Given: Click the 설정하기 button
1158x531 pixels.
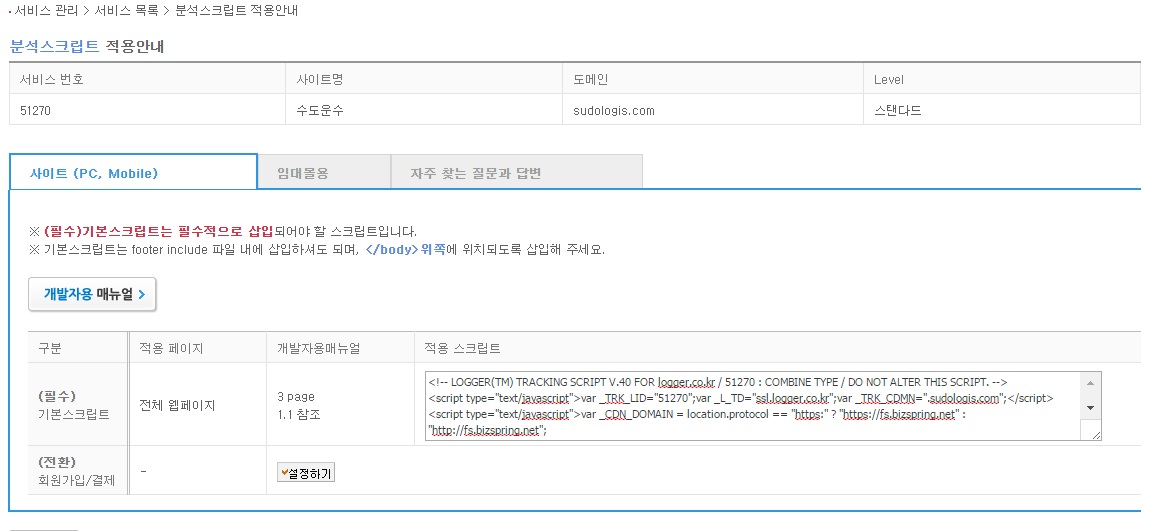Looking at the screenshot, I should coord(306,472).
